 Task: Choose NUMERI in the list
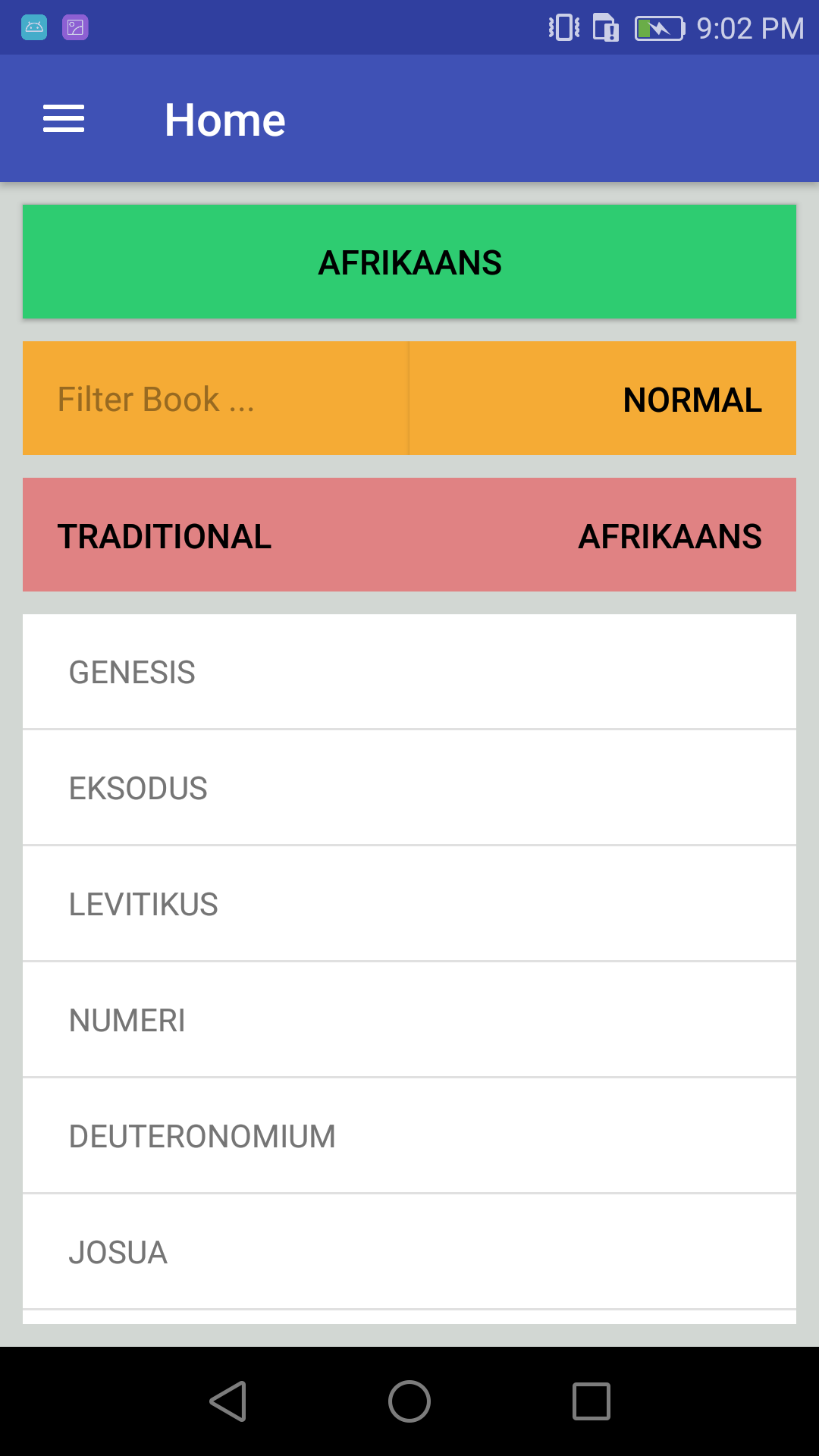click(x=409, y=1020)
